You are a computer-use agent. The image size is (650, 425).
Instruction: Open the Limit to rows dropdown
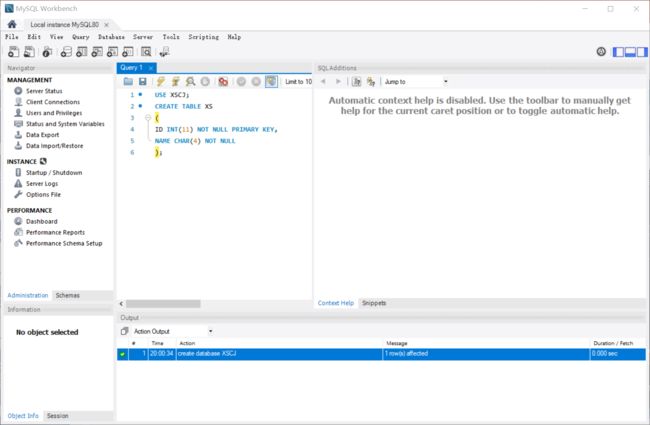click(298, 82)
